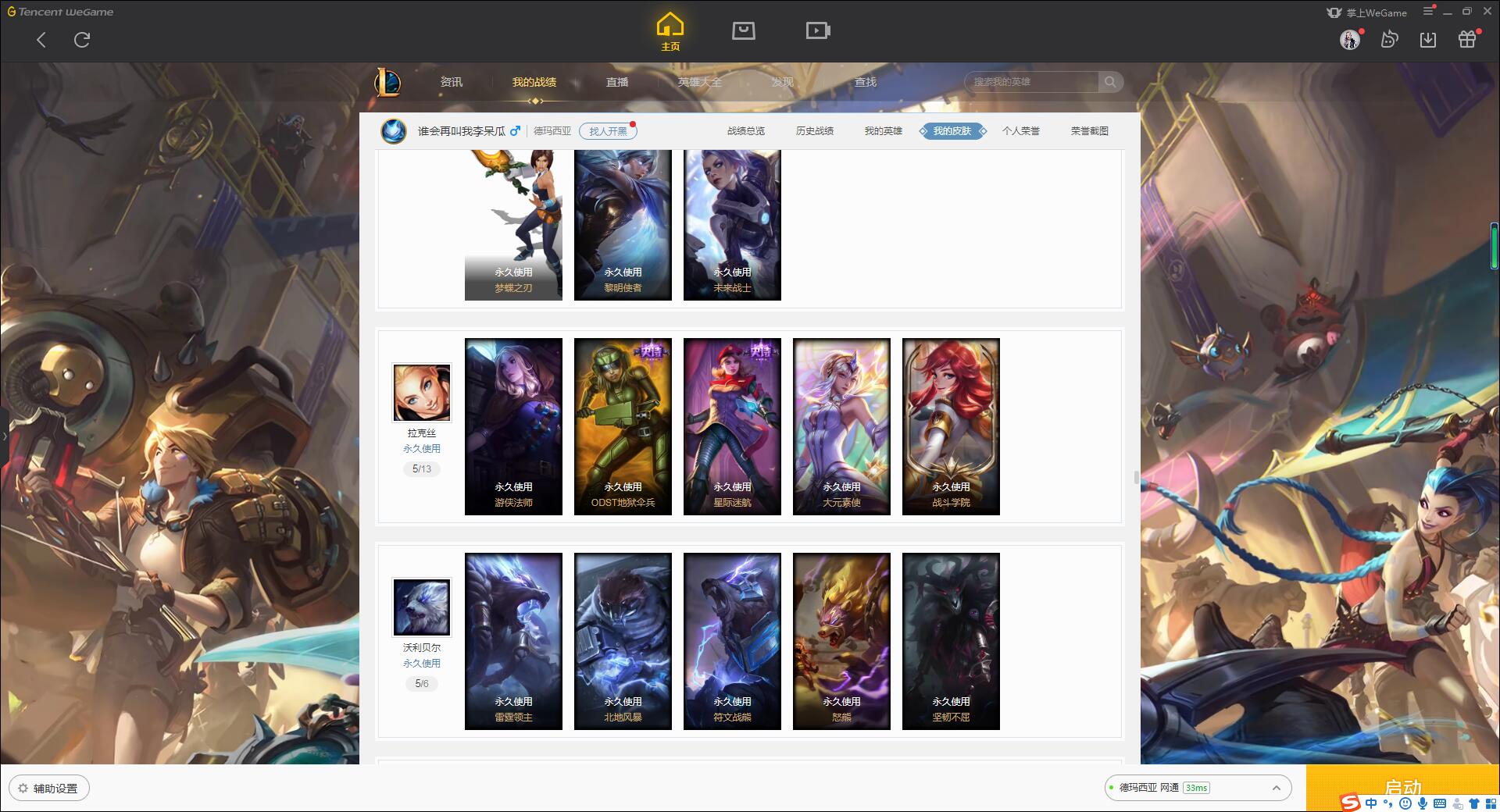This screenshot has height=812, width=1500.
Task: Switch to 资讯 tab
Action: tap(452, 82)
